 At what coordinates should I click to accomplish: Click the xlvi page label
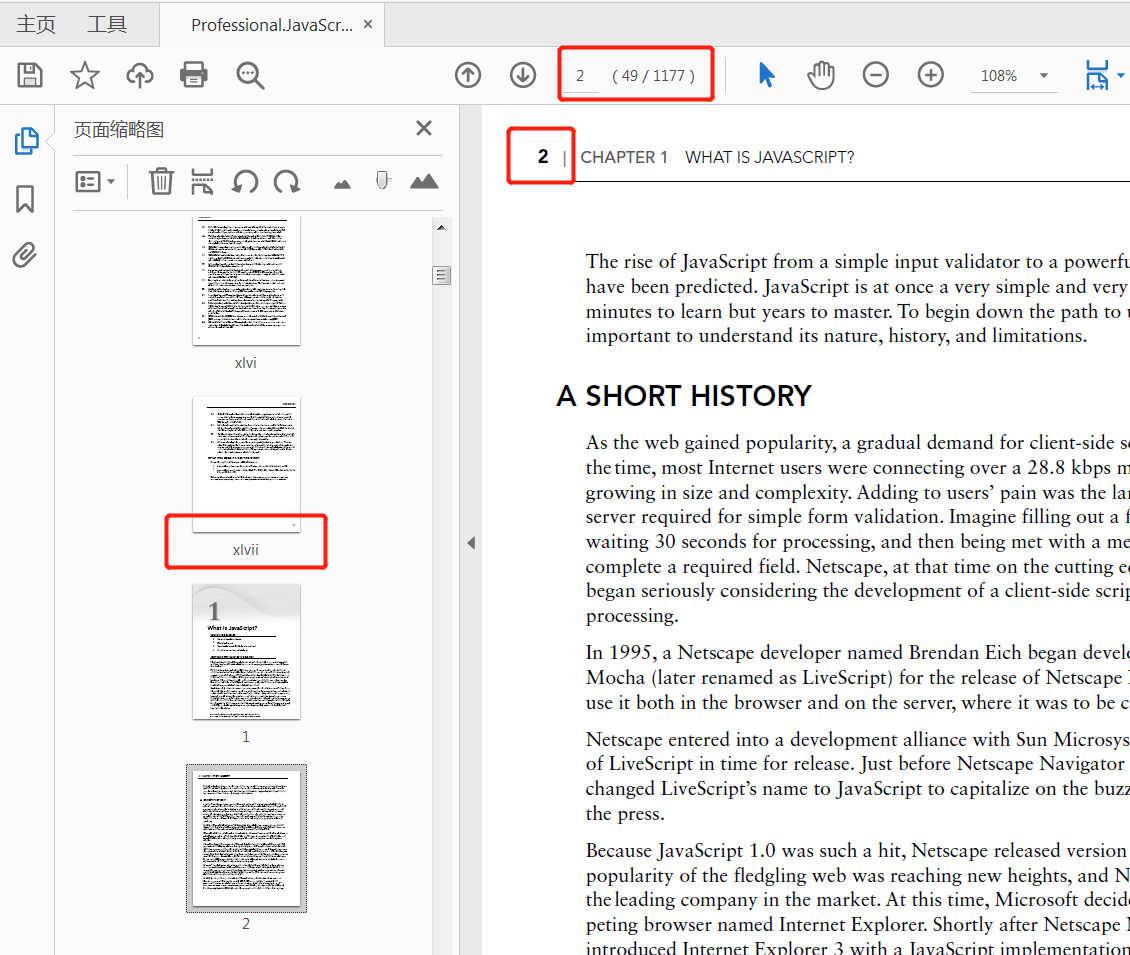[x=246, y=363]
